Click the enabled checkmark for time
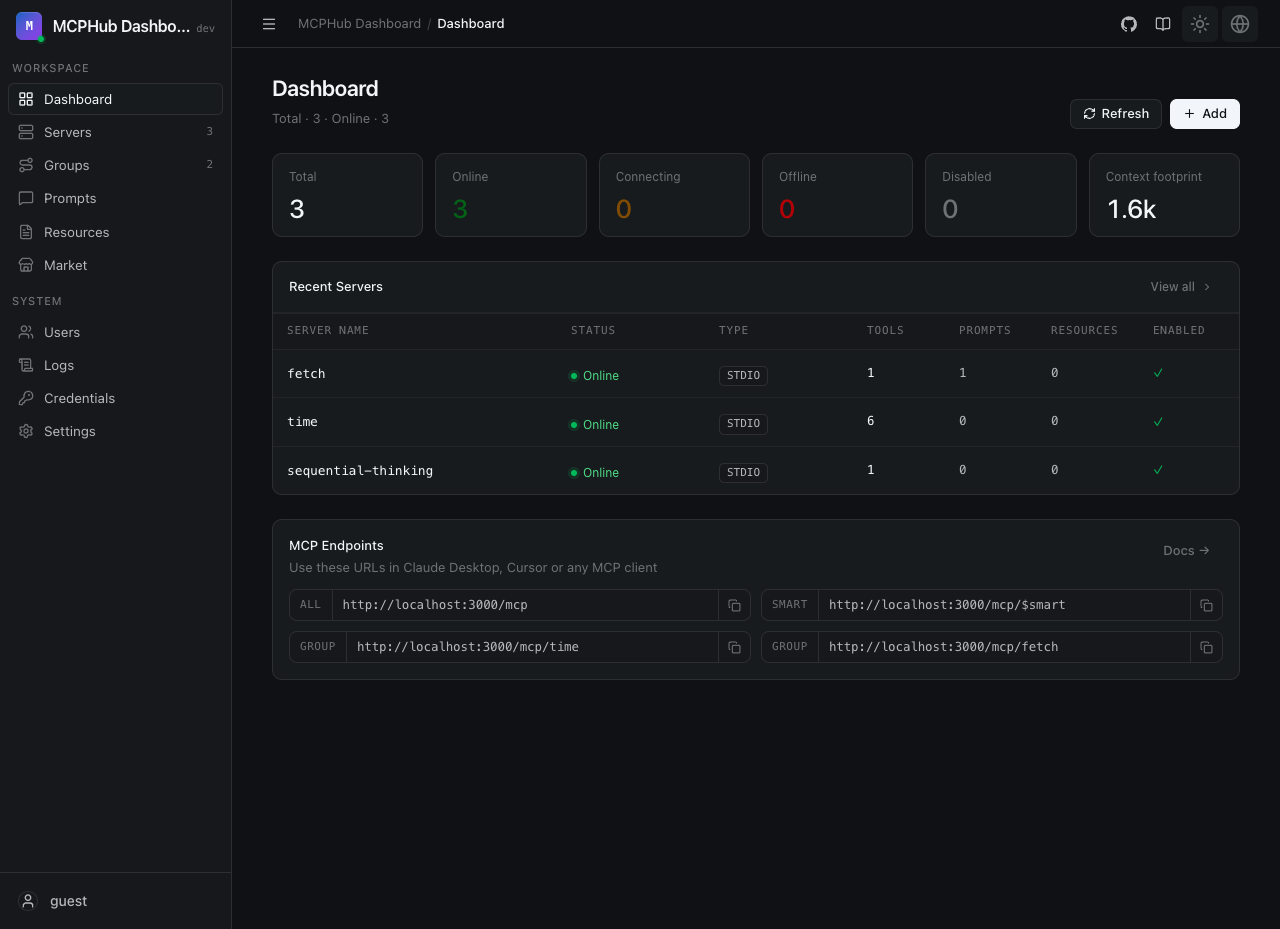This screenshot has width=1280, height=929. (1158, 422)
